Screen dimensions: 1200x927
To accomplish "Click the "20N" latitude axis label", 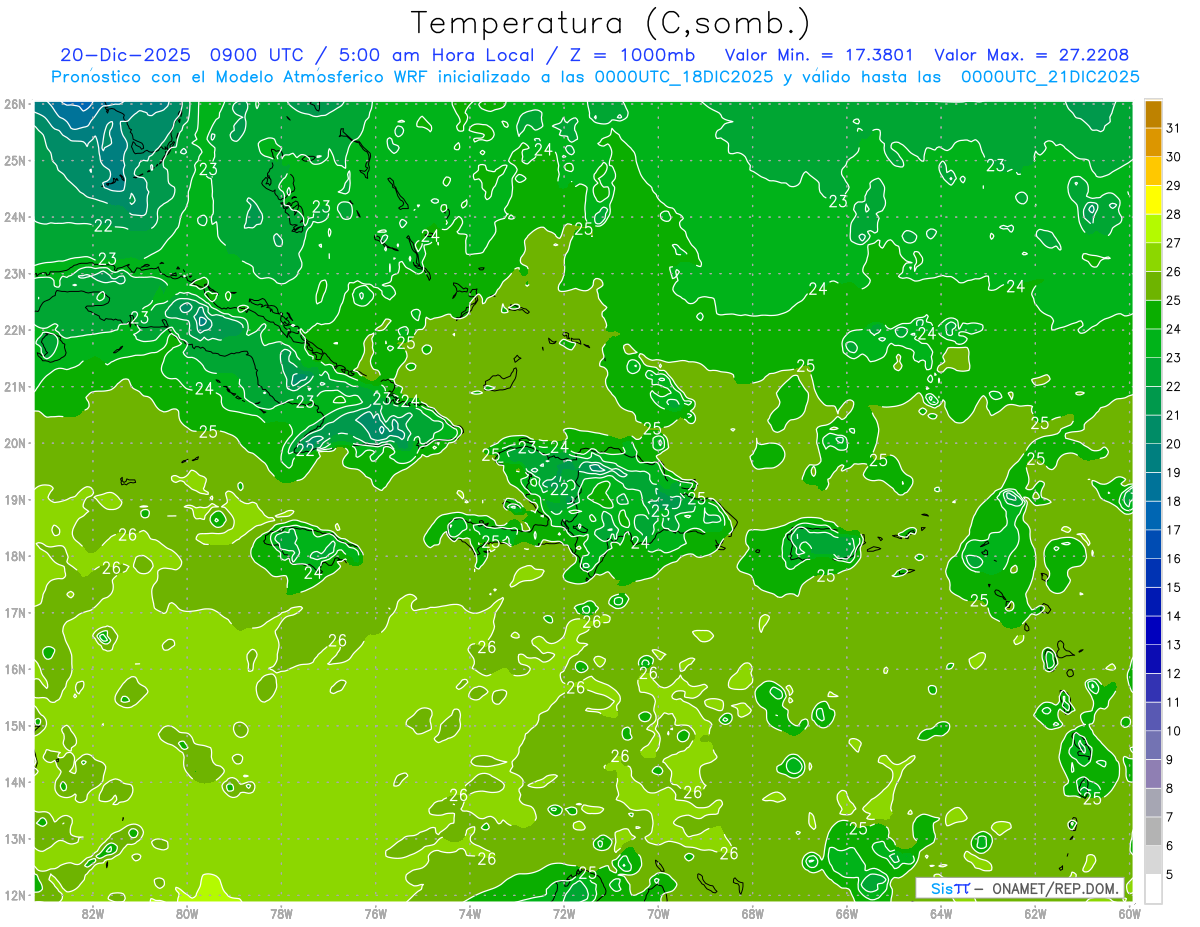I will point(14,443).
